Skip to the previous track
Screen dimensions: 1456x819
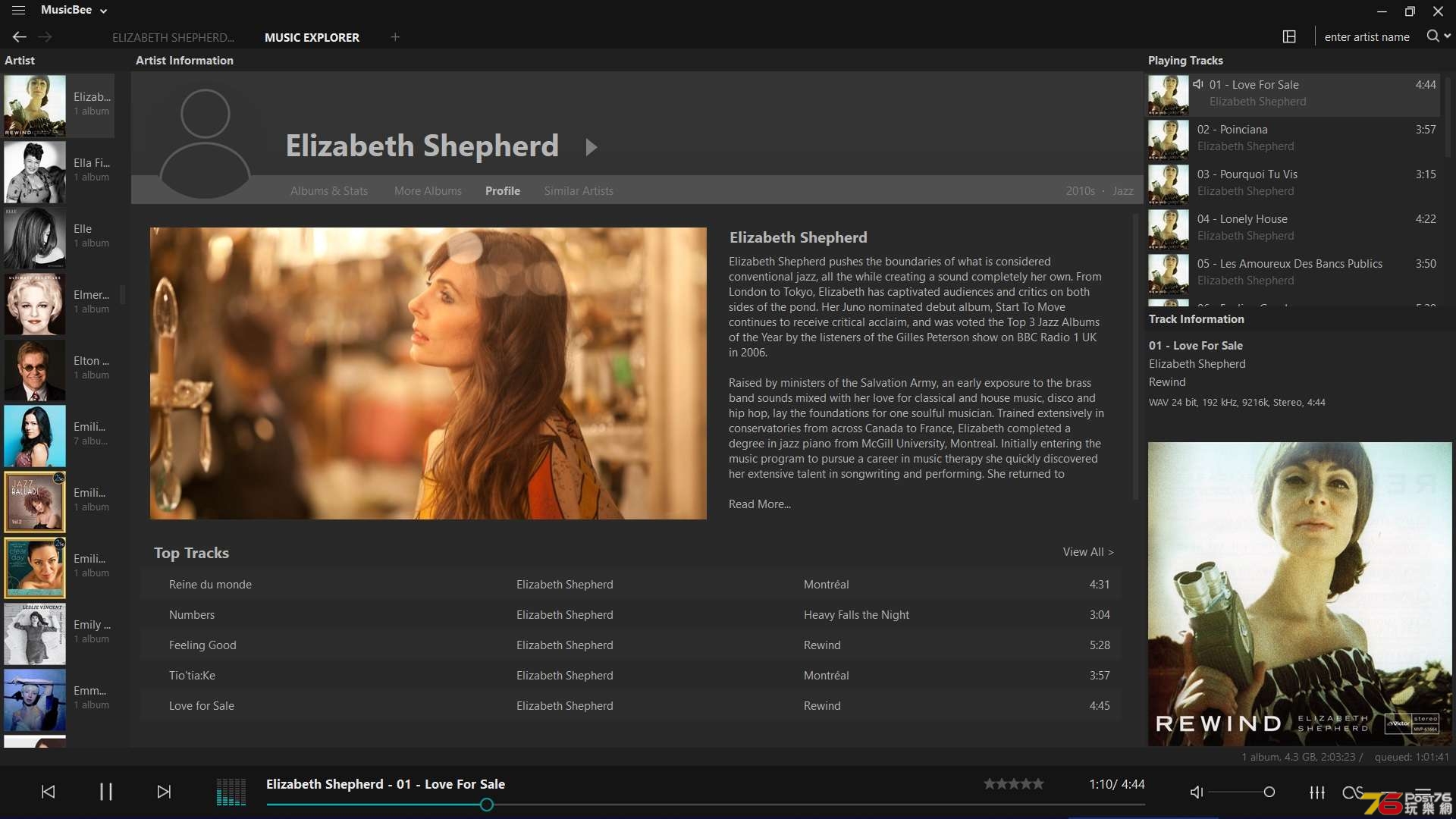tap(48, 792)
